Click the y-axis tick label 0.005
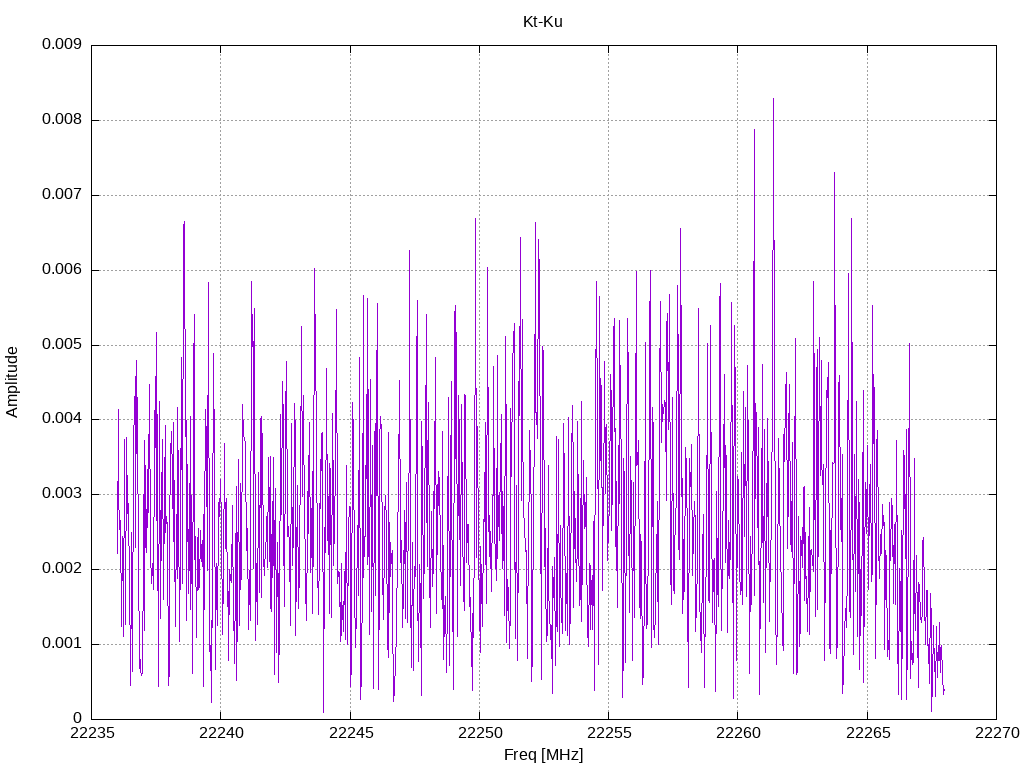The height and width of the screenshot is (768, 1024). [x=62, y=345]
